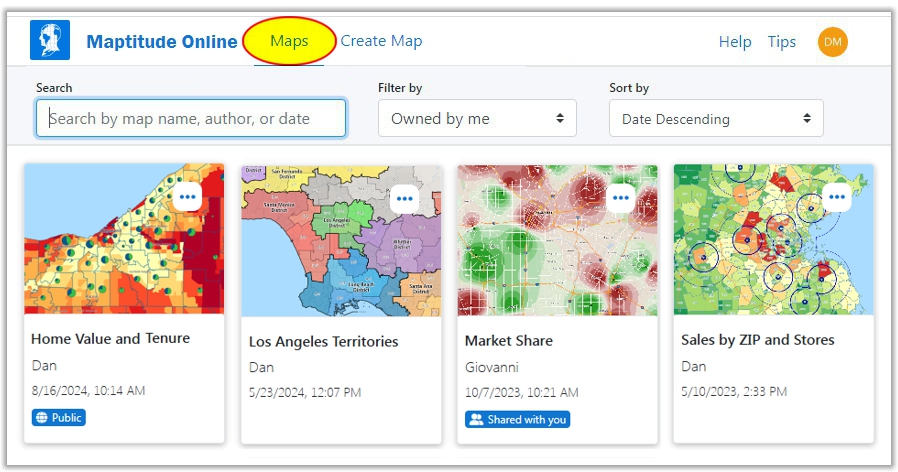Click the Public badge on Home Value card
Screen dimensions: 898x472
tap(58, 417)
